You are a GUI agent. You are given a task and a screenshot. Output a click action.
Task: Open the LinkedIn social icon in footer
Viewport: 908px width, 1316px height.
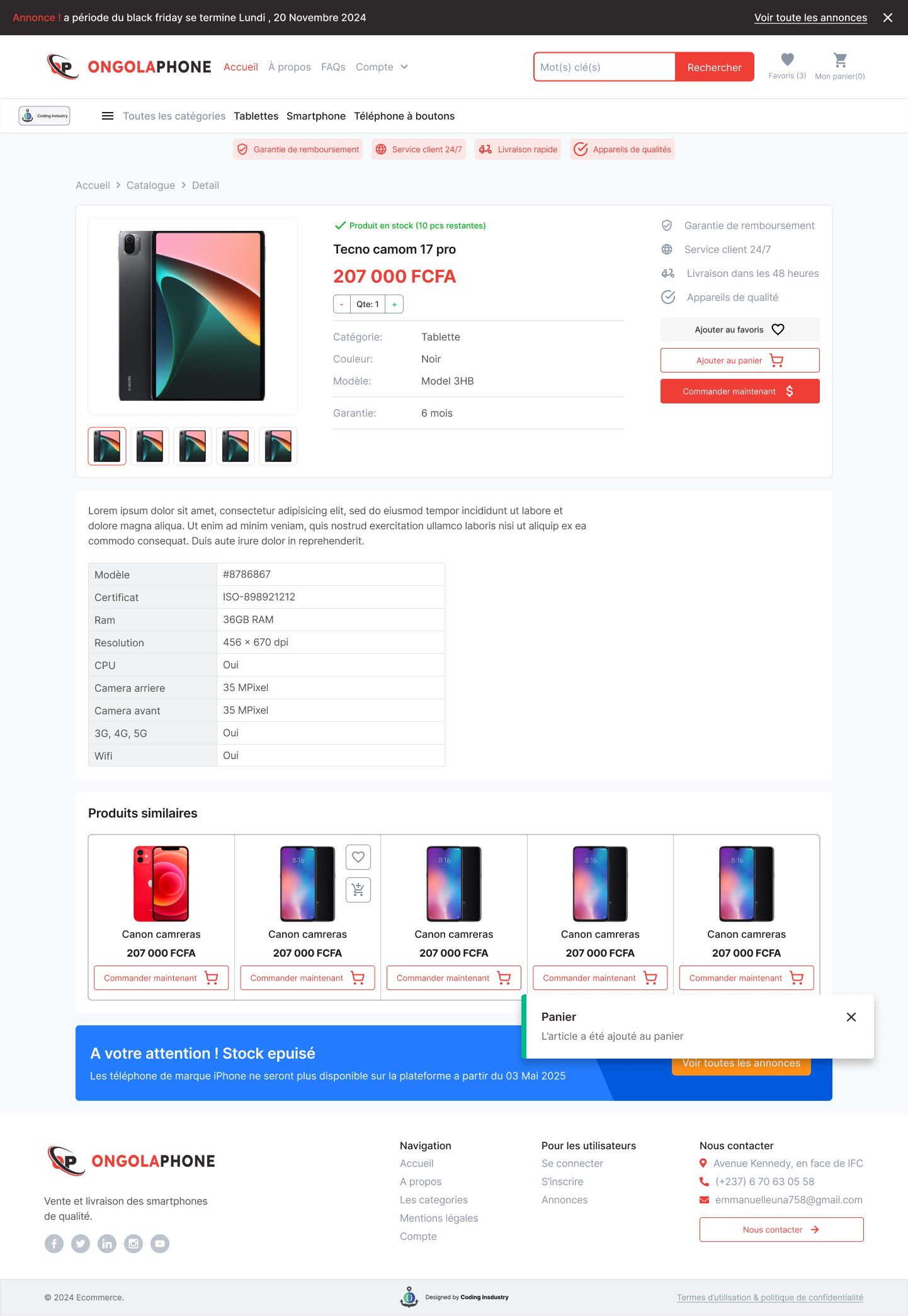107,1243
